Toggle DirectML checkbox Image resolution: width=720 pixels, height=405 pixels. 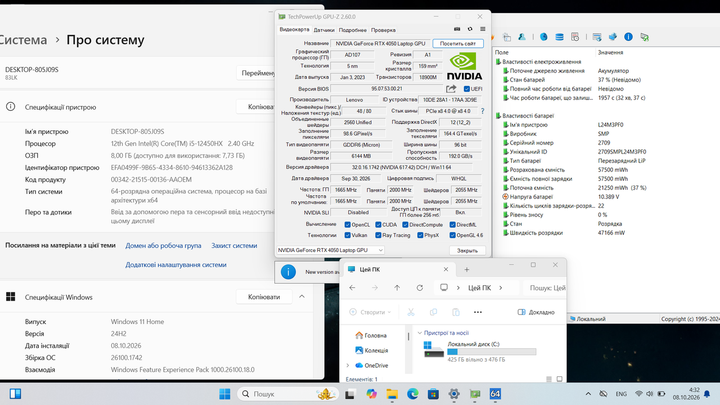pos(452,225)
